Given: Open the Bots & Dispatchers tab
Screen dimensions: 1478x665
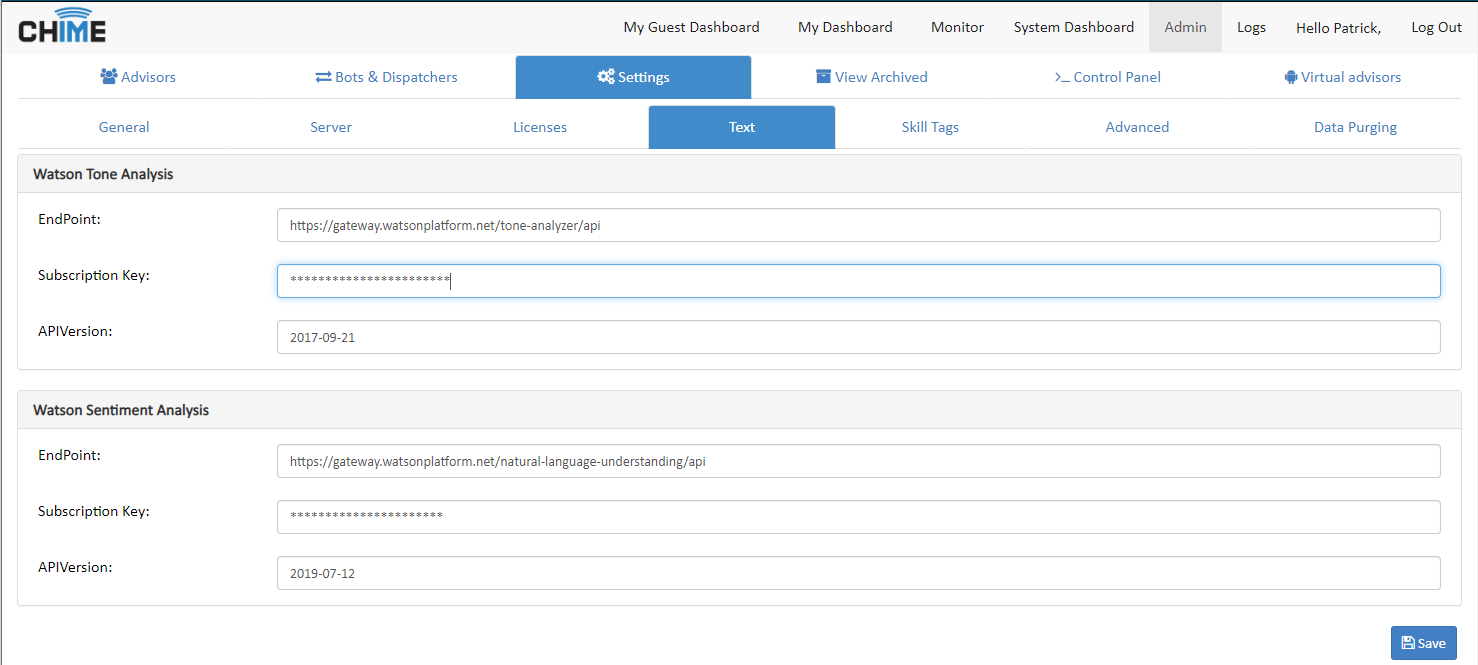Looking at the screenshot, I should pos(386,77).
